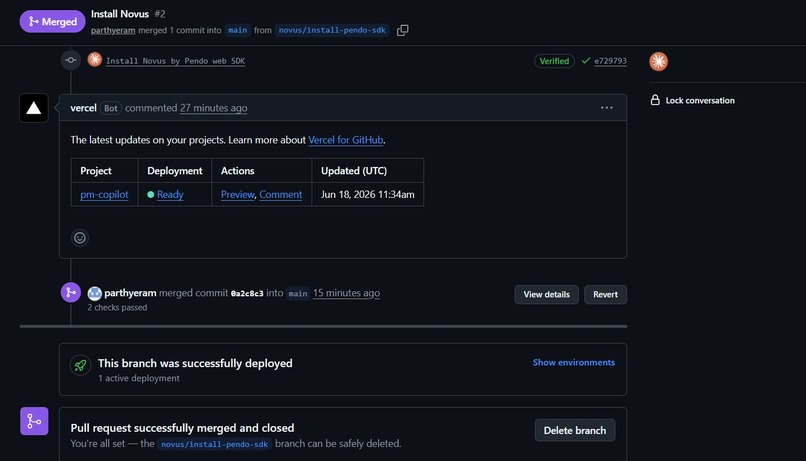Click the purple merge icon beside merged and closed
The width and height of the screenshot is (806, 461).
(x=34, y=421)
